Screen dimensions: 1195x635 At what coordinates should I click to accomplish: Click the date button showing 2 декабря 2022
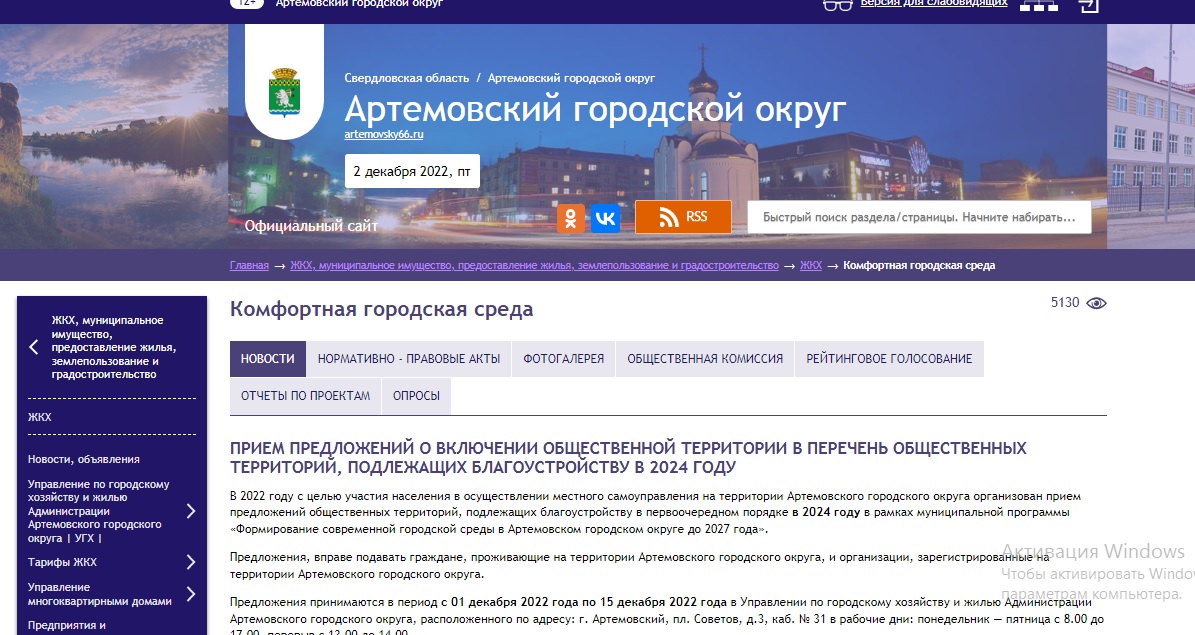point(411,170)
